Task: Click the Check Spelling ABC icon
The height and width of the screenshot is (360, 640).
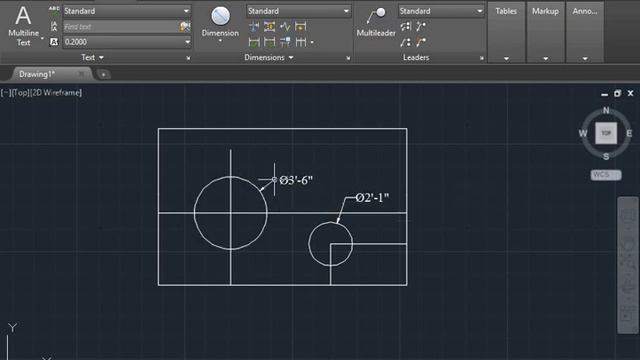Action: click(54, 11)
